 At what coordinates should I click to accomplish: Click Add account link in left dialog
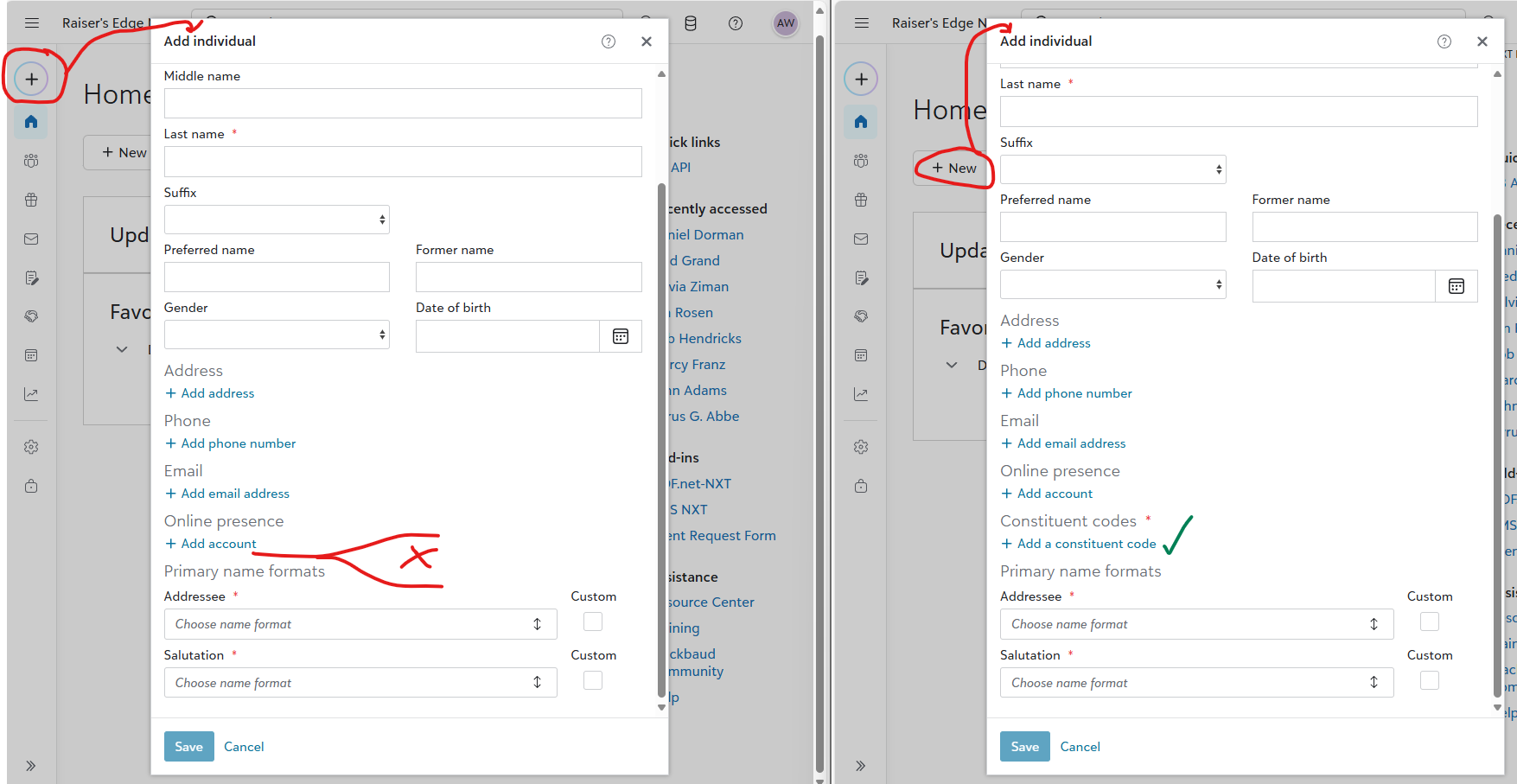coord(211,544)
